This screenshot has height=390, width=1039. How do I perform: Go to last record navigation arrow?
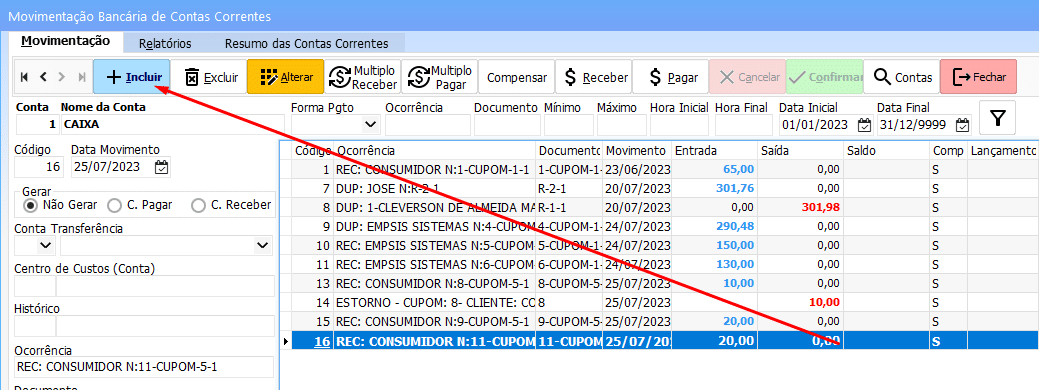(82, 77)
